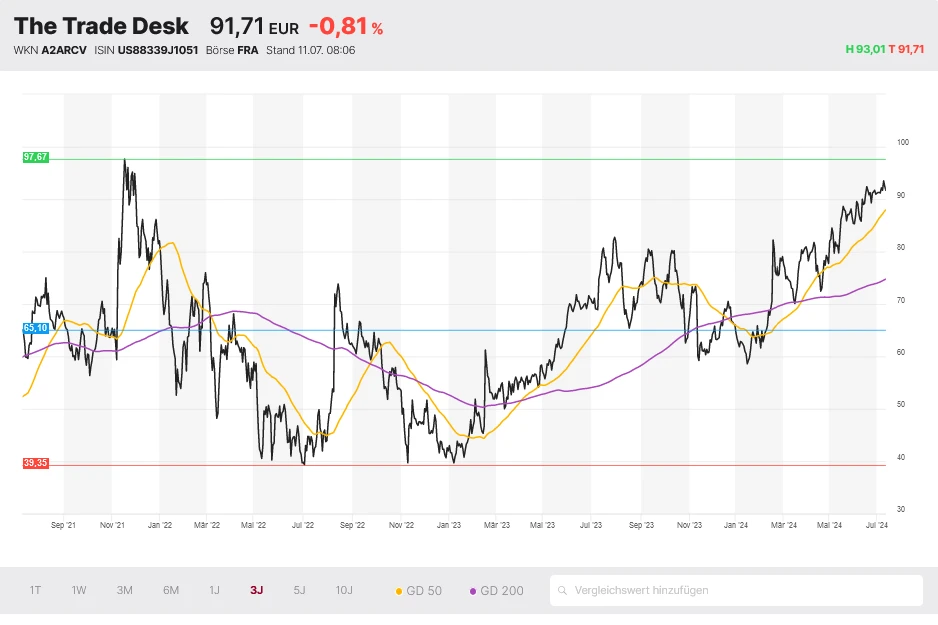Click the magnifier icon in the comparison field
The height and width of the screenshot is (625, 938).
[564, 591]
